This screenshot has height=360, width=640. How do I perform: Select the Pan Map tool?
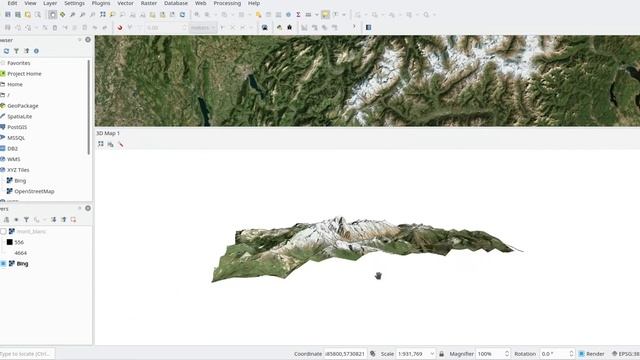coord(52,15)
